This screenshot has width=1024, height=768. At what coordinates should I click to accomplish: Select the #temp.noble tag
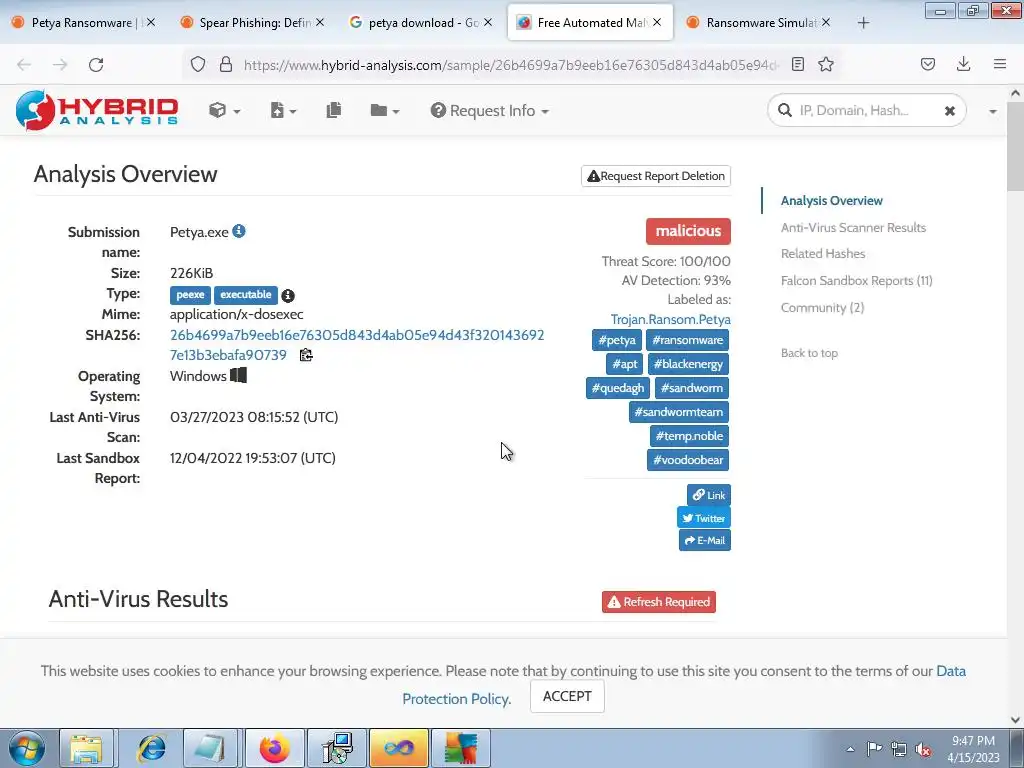pos(689,436)
